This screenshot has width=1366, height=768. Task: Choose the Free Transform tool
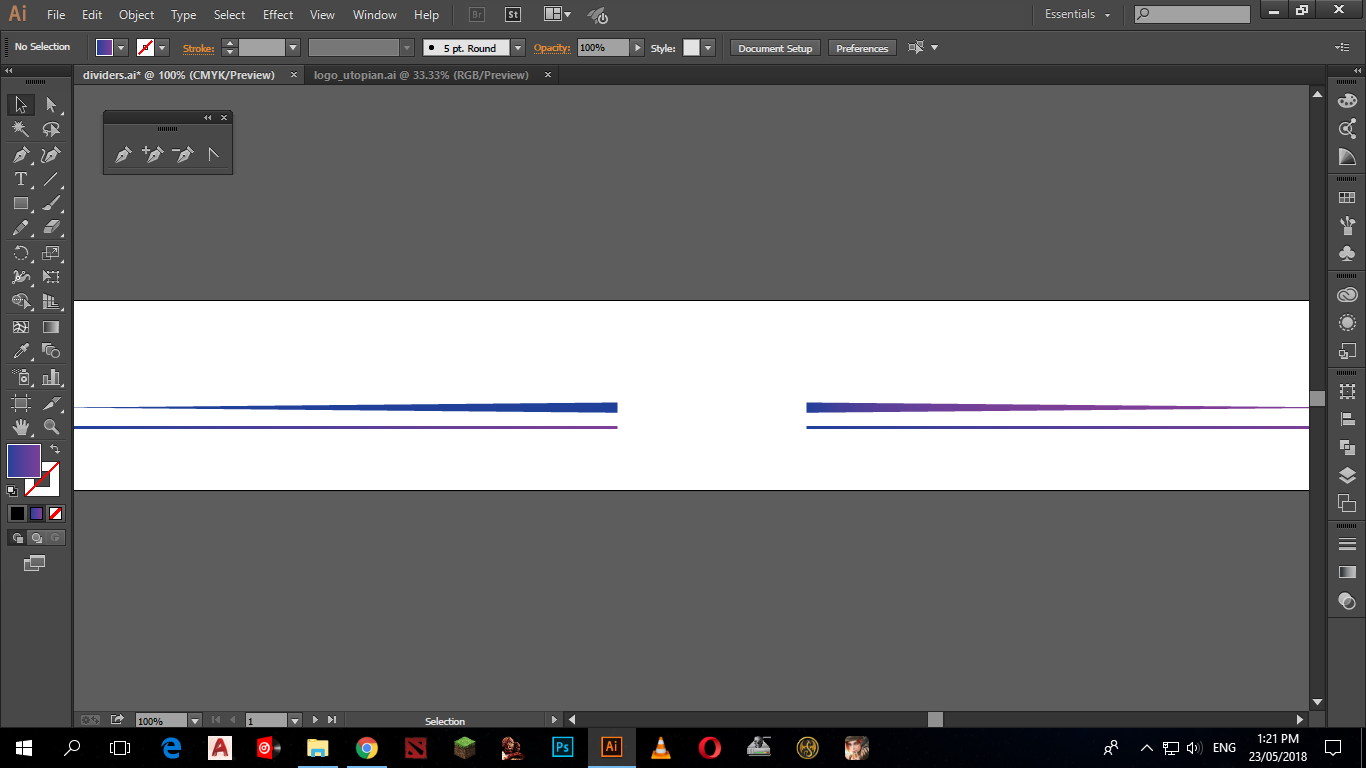tap(51, 277)
